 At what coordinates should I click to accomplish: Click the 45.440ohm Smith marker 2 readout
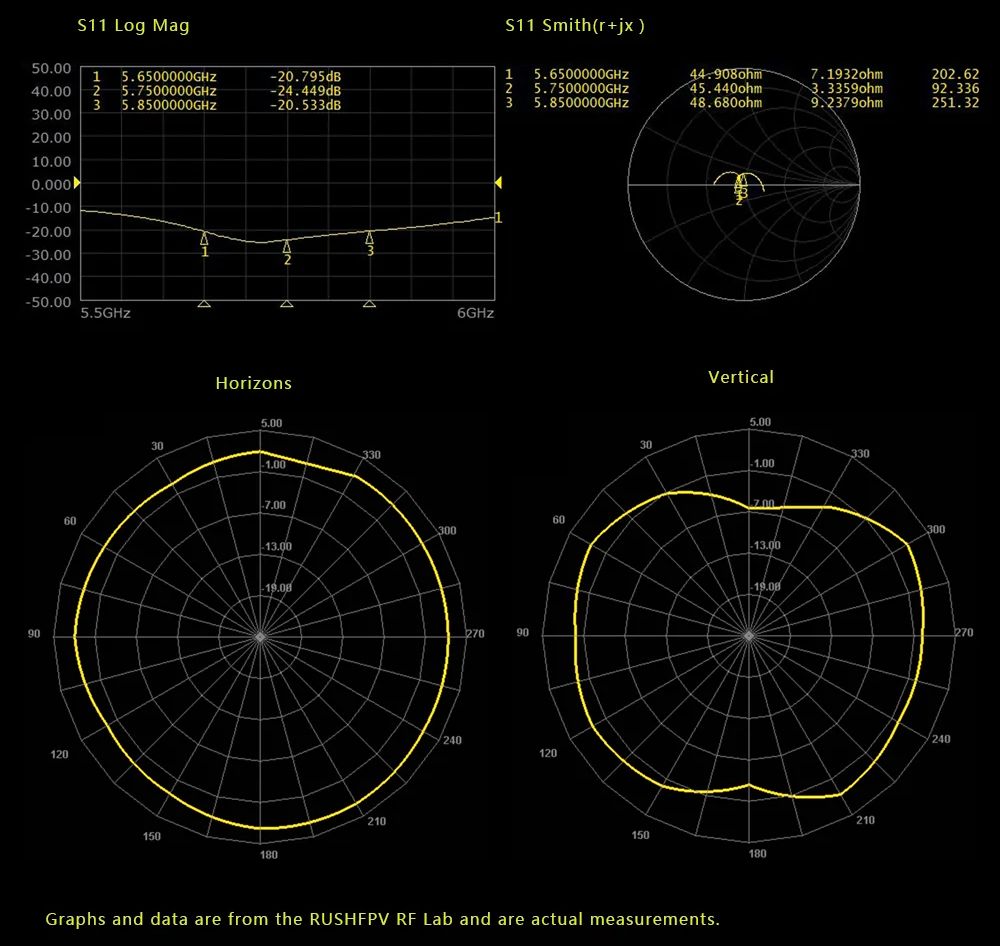pos(725,88)
